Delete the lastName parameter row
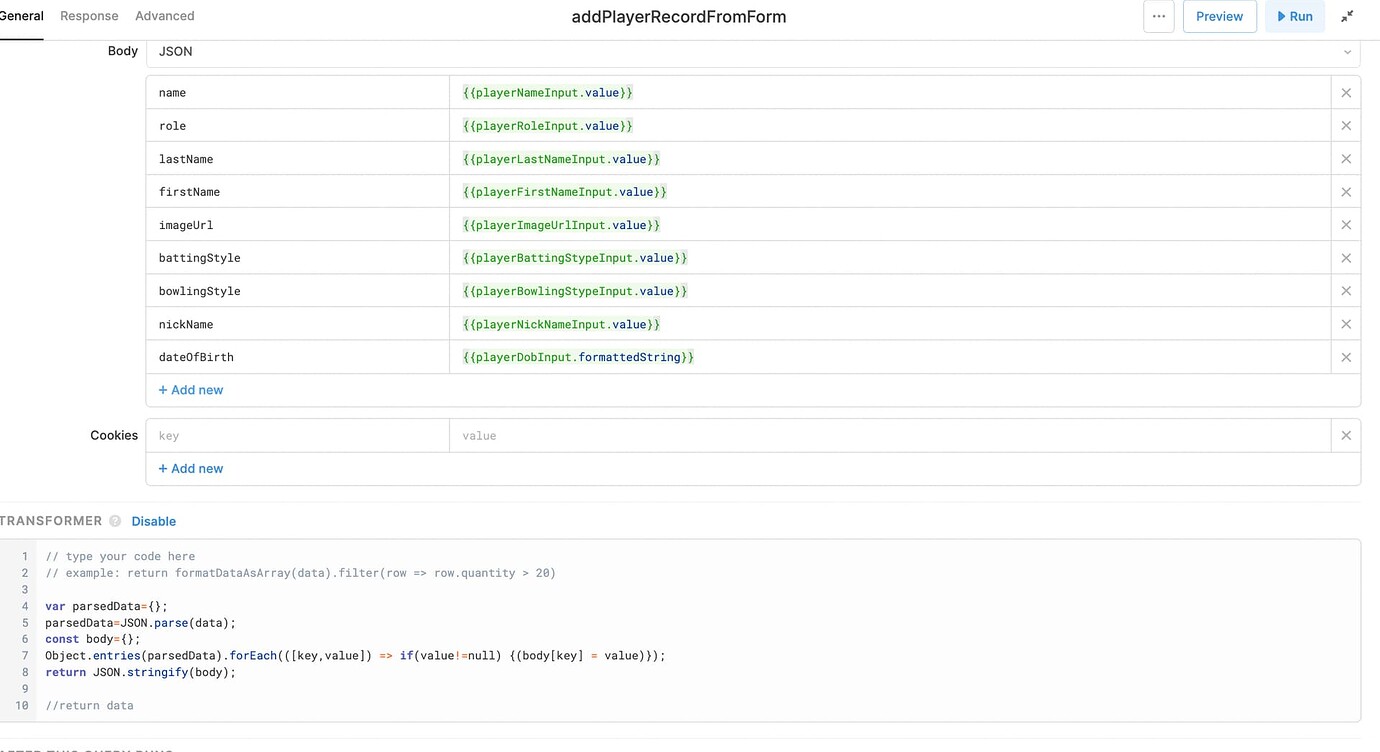The height and width of the screenshot is (752, 1380). coord(1346,159)
